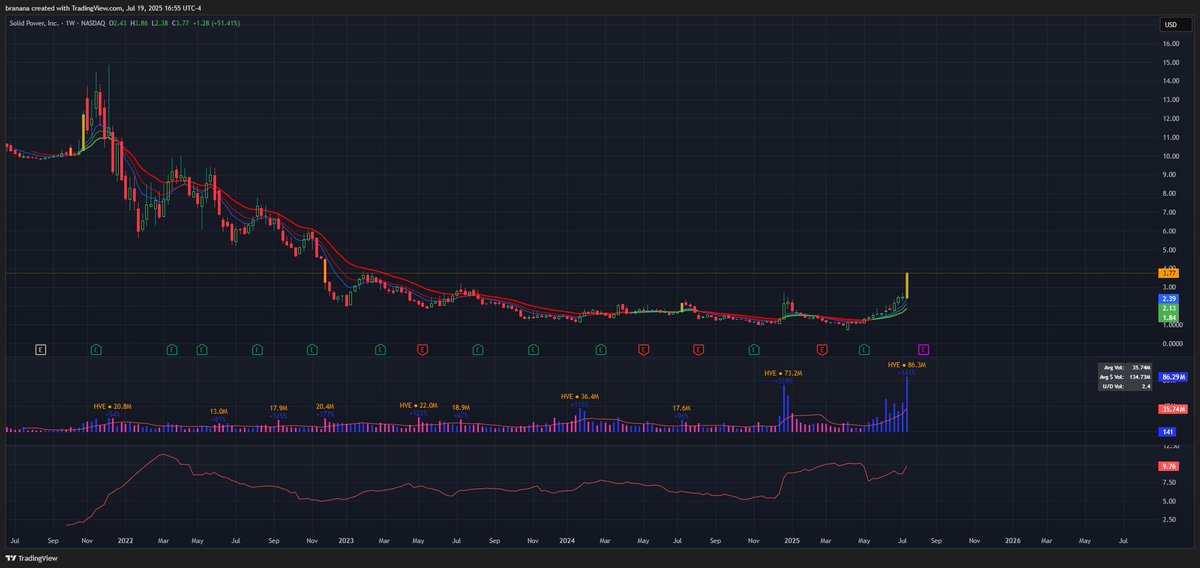Click the HVE 20.8M volume annotation
Viewport: 1200px width, 568px height.
pos(112,406)
